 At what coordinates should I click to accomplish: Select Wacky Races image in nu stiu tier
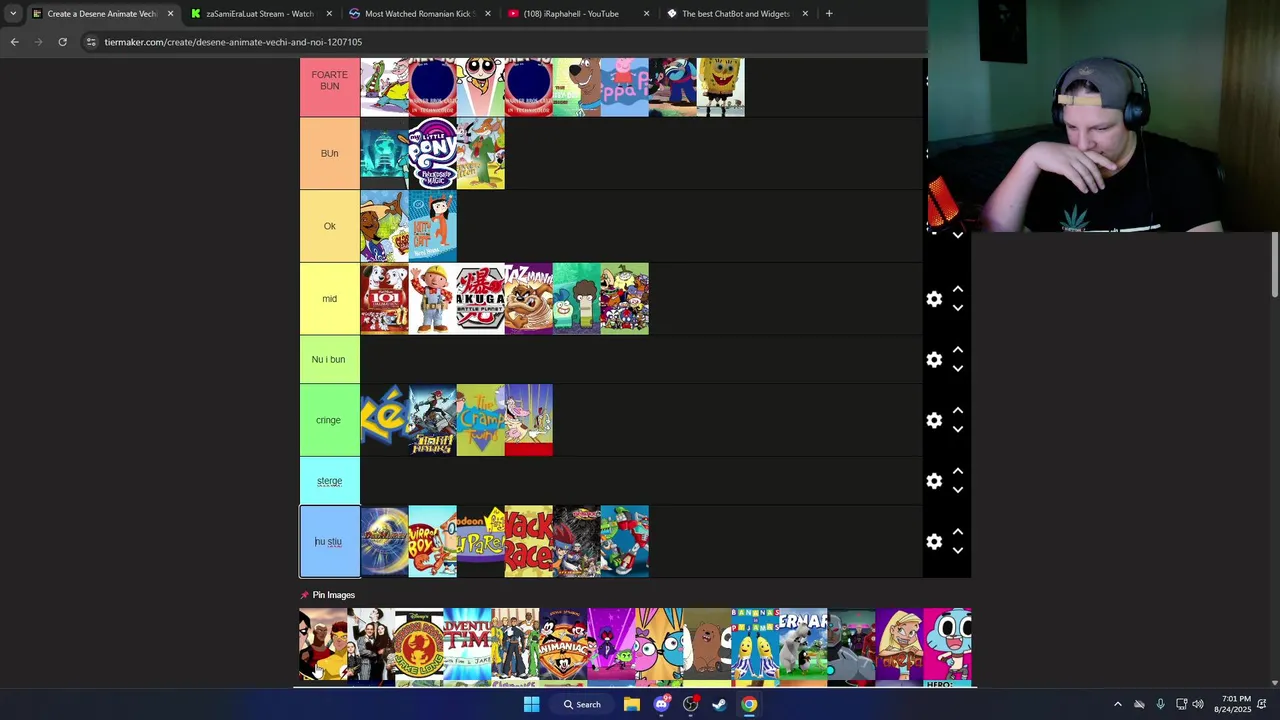[529, 541]
